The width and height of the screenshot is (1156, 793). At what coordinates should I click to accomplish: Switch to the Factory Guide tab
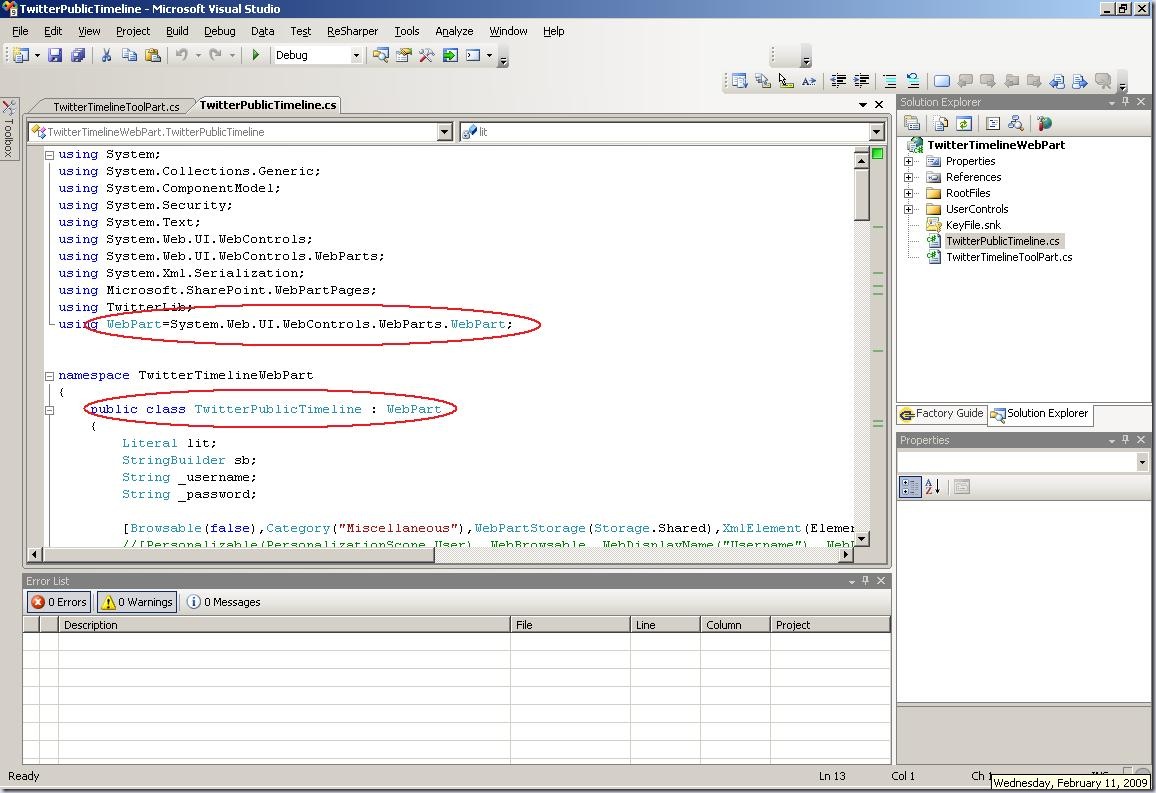(x=941, y=413)
